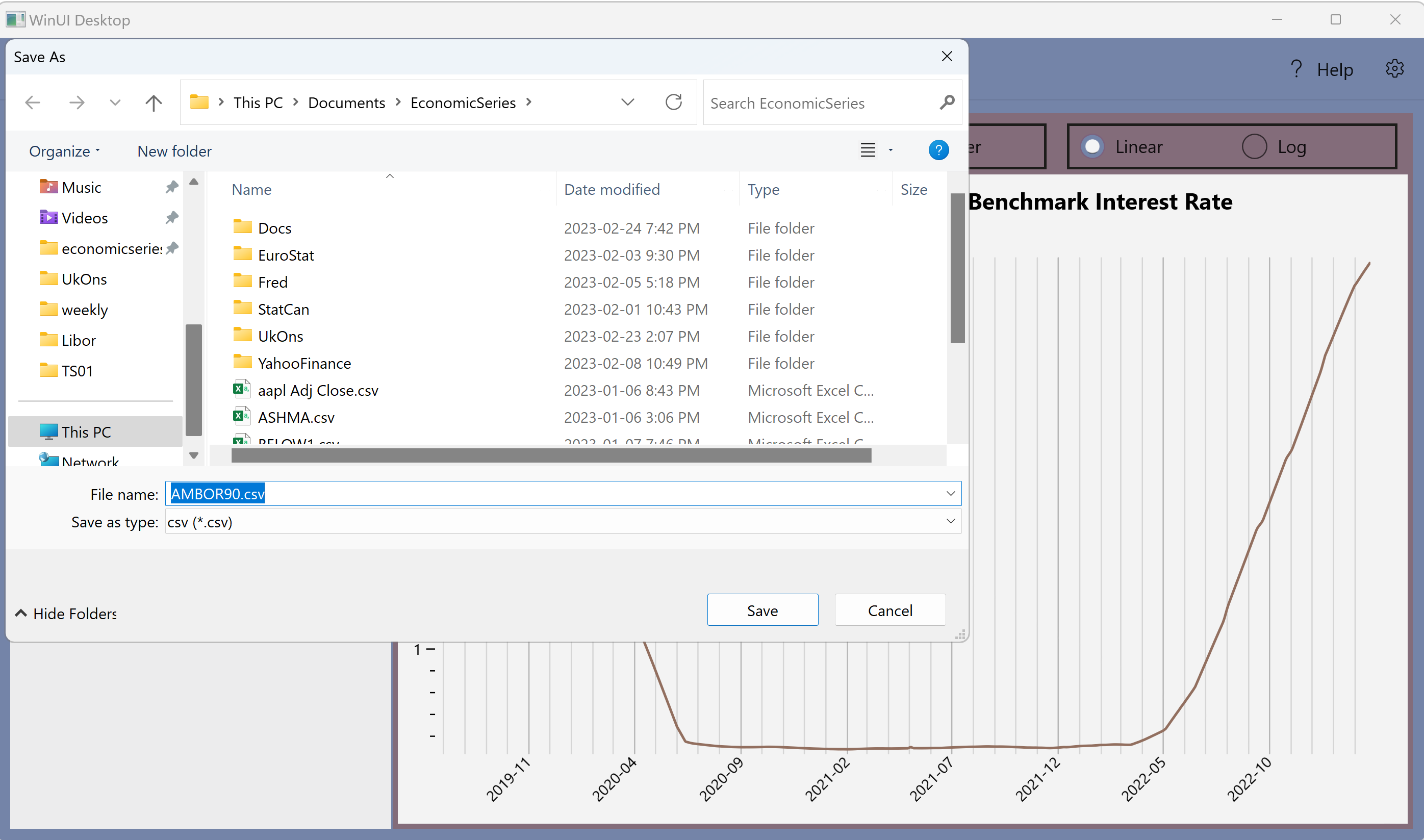Select the Log scale radio button

pyautogui.click(x=1254, y=147)
